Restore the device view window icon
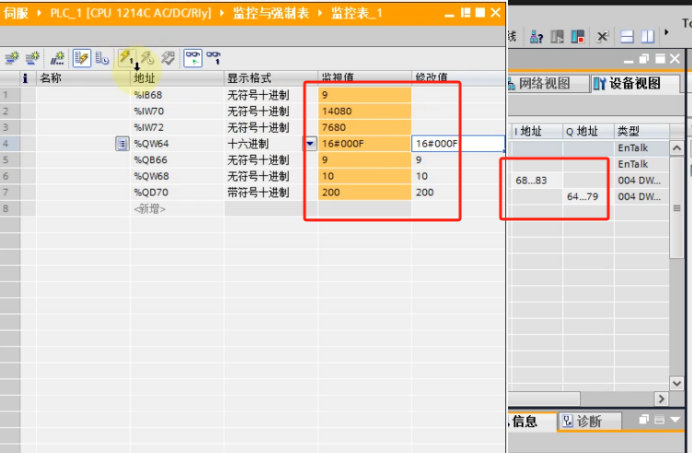Screen dimensions: 692x453 pos(644,58)
